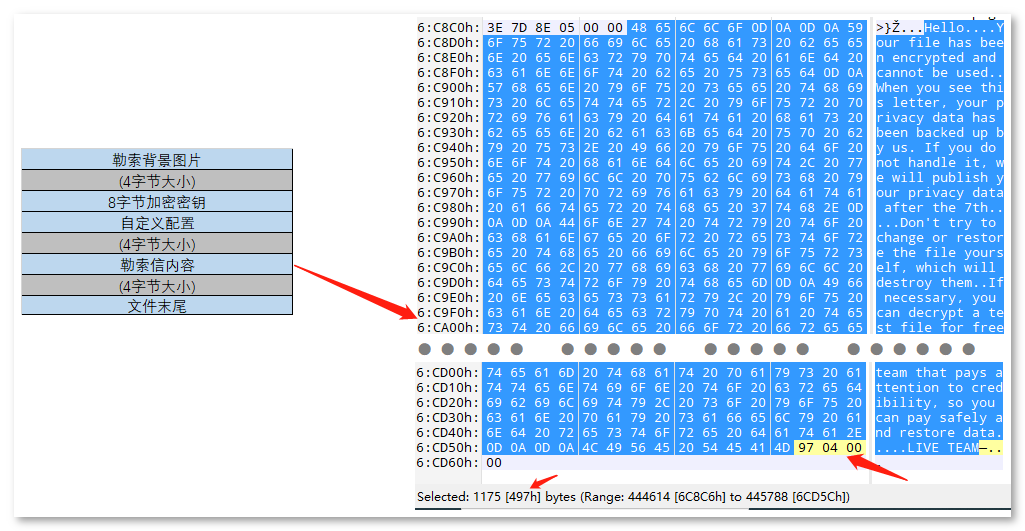Click the yellow highlighted bytes 97 04 00
Image resolution: width=1025 pixels, height=531 pixels.
829,448
